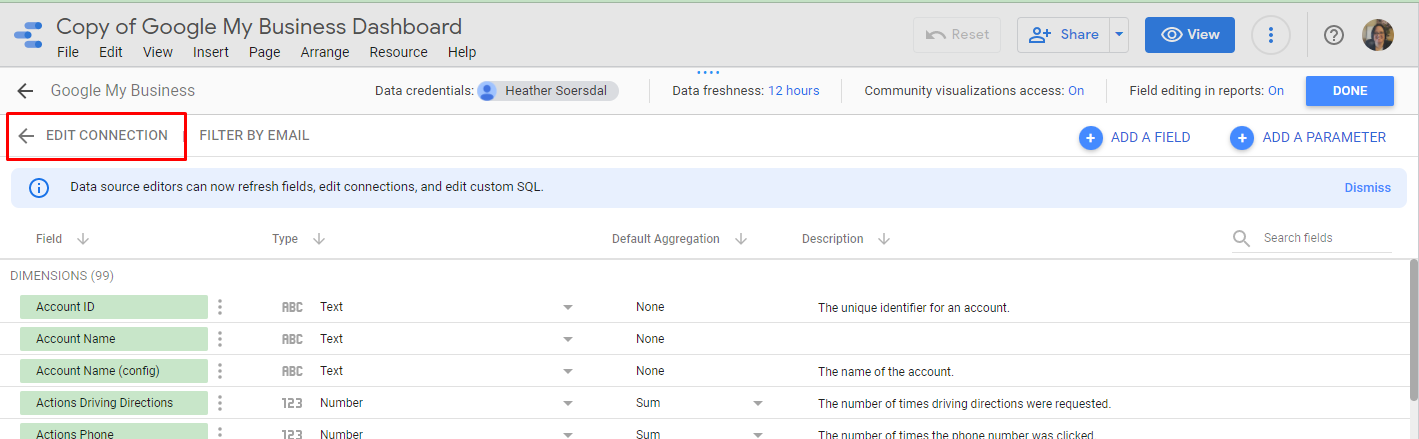Click the blue info icon in banner
This screenshot has height=439, width=1419.
tap(38, 187)
